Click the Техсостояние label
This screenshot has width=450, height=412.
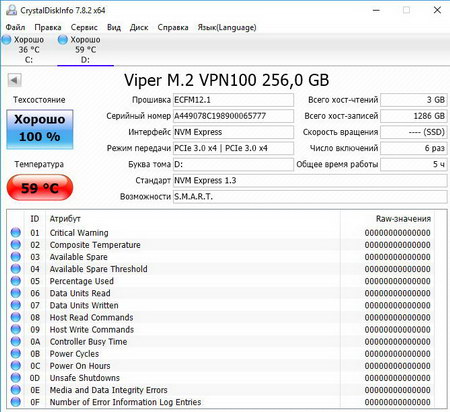tap(39, 100)
